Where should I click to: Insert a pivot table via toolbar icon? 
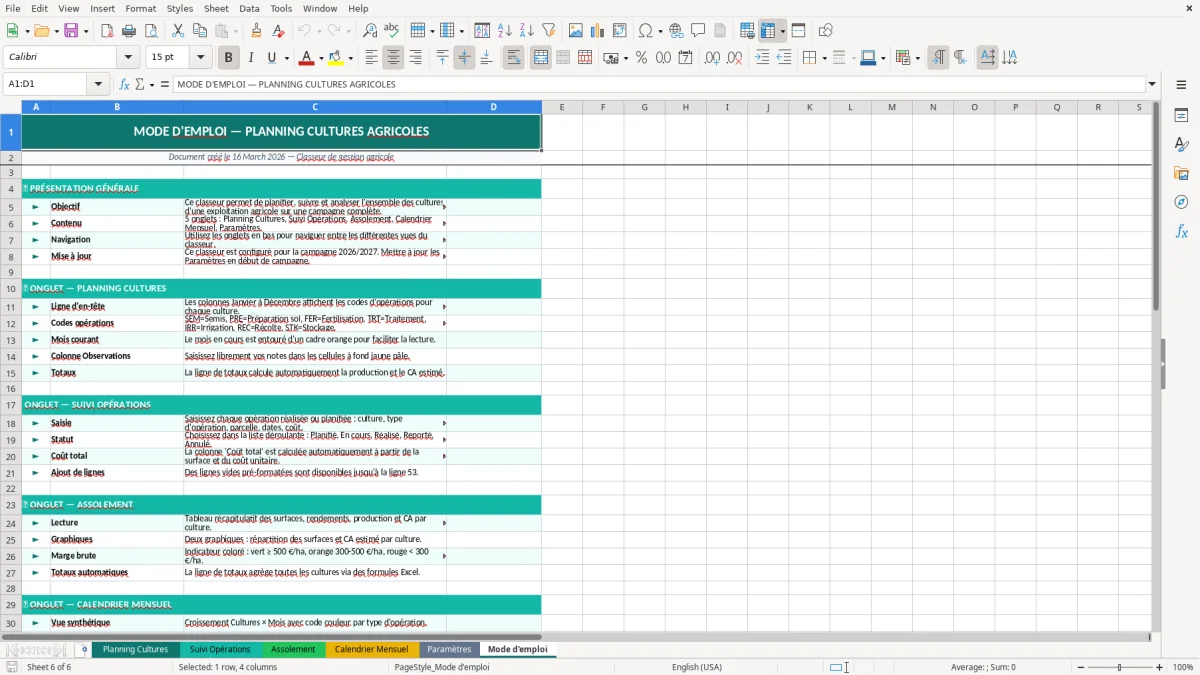coord(620,31)
